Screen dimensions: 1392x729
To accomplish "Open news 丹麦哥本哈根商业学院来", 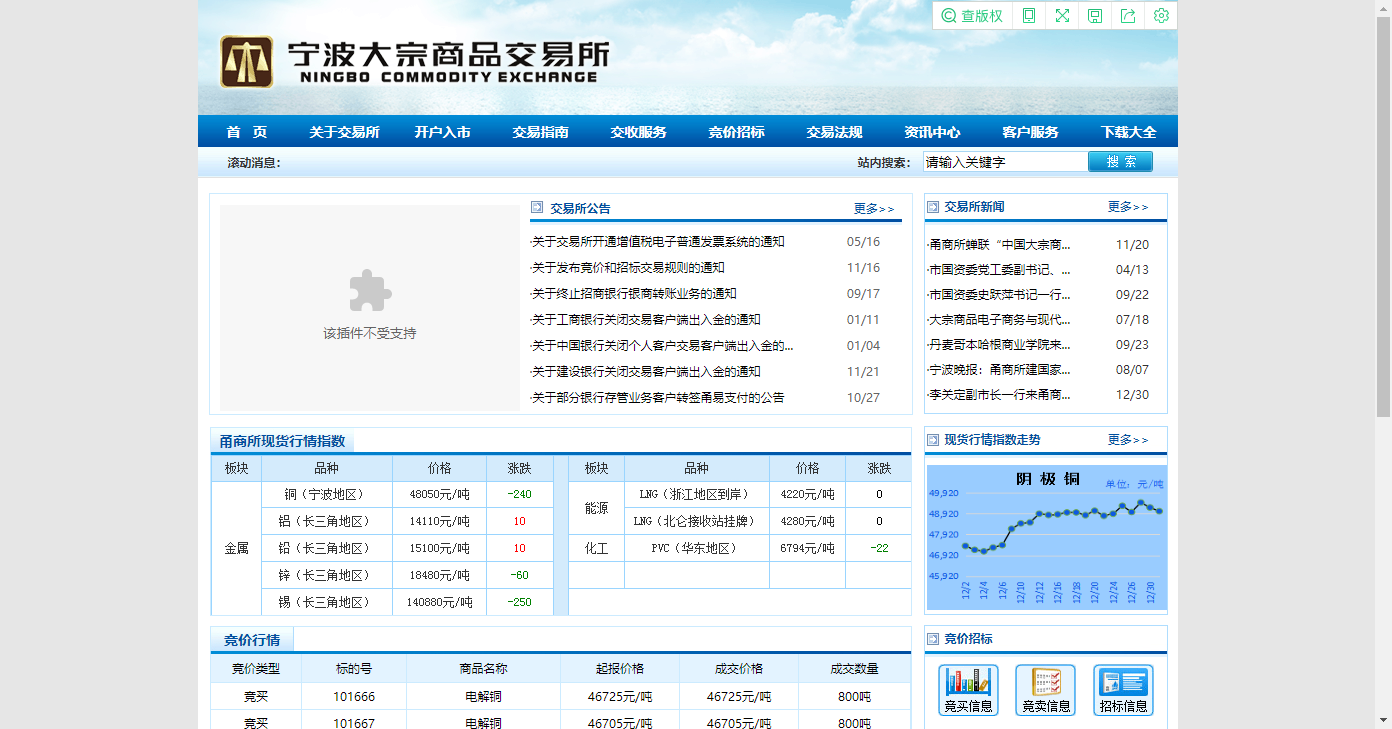I will click(x=1000, y=345).
